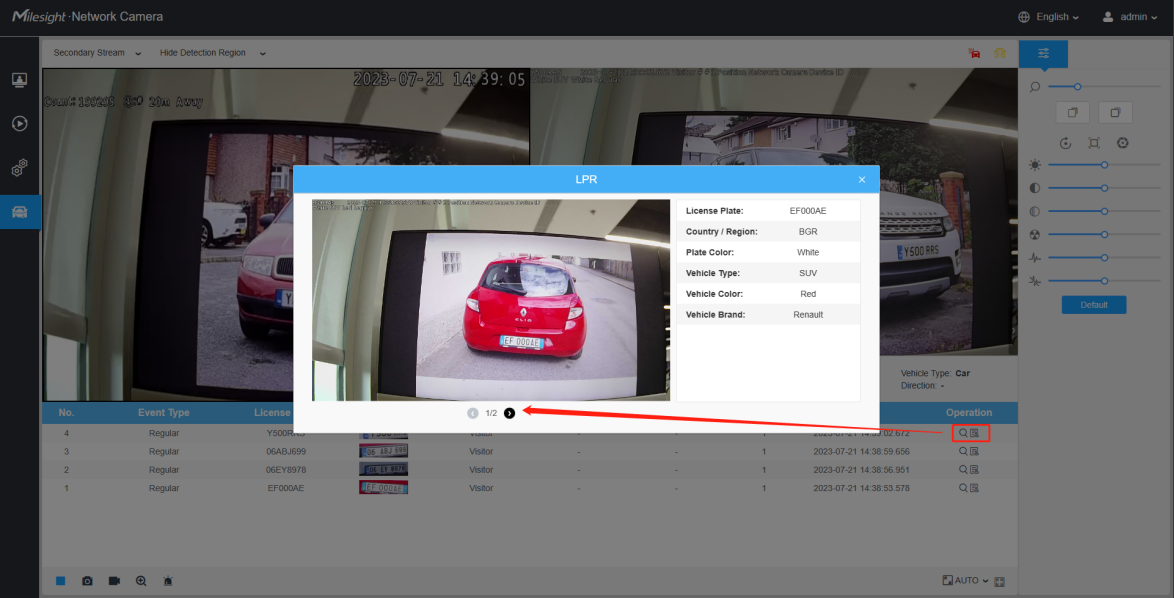Go to the next LPR snapshot image
The image size is (1174, 598).
[x=510, y=413]
